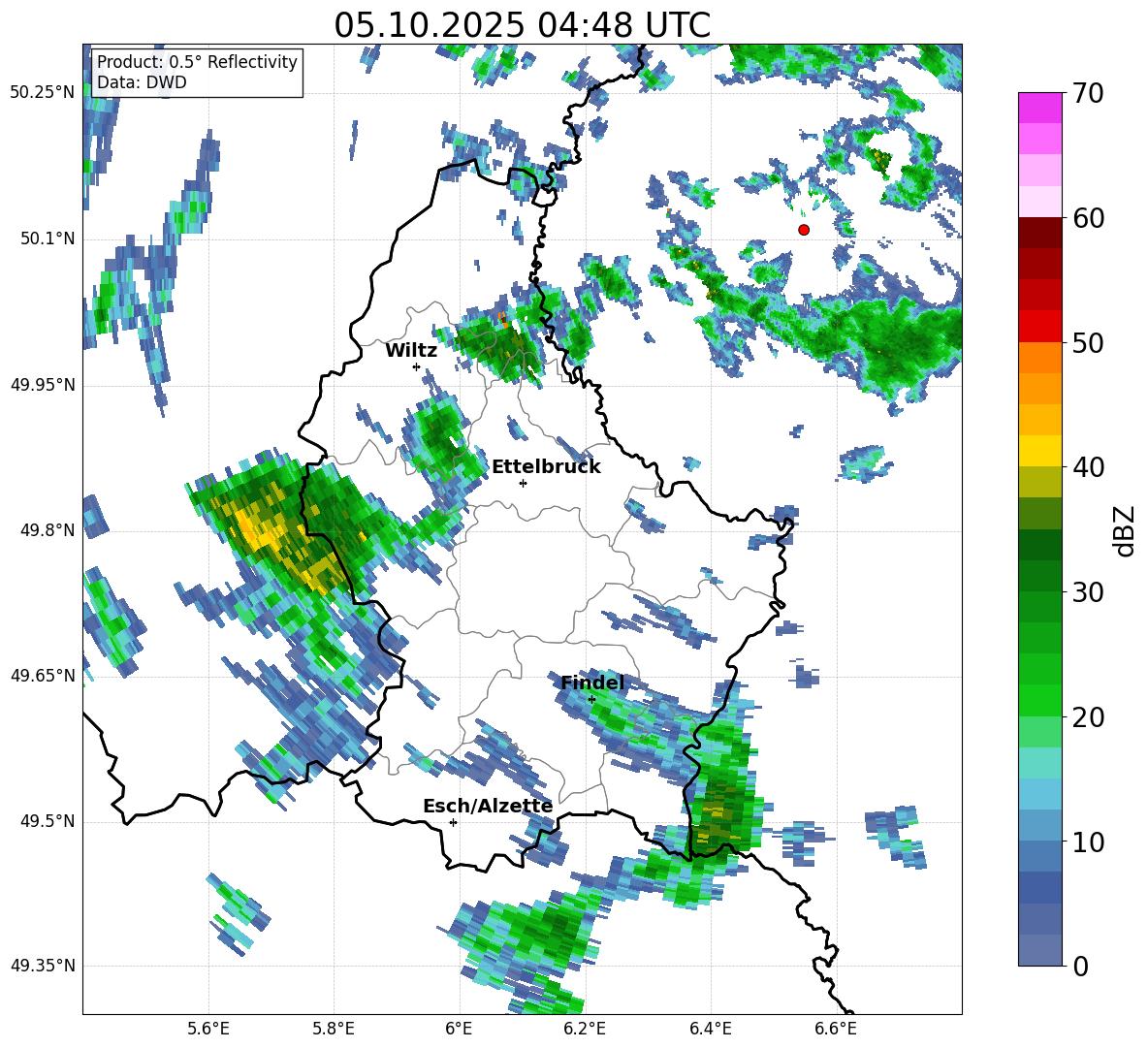The height and width of the screenshot is (1048, 1148).
Task: Click the cross marker below Esch/Alzette label
Action: (x=453, y=822)
